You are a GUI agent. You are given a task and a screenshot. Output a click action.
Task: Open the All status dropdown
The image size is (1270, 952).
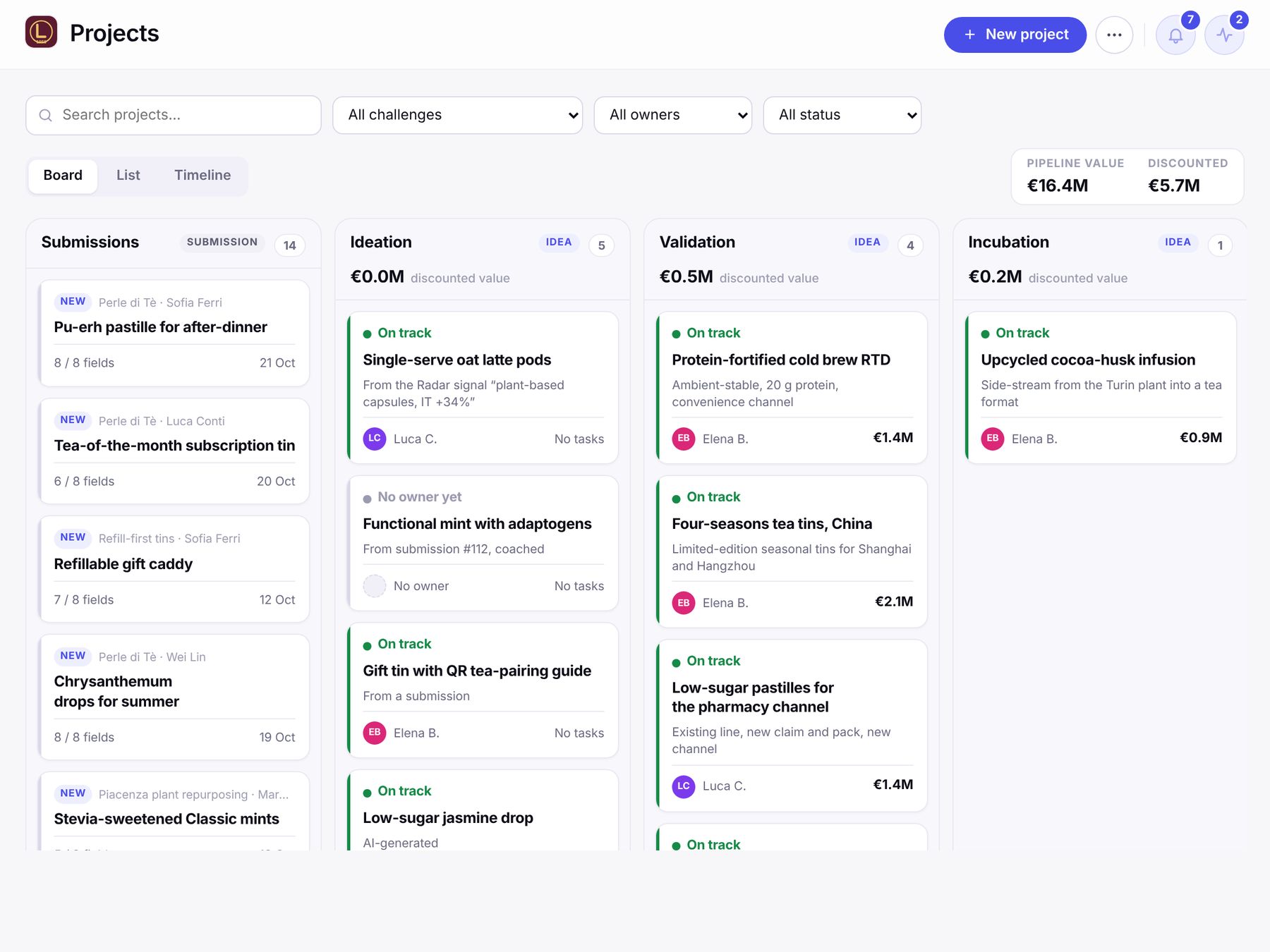click(x=842, y=115)
